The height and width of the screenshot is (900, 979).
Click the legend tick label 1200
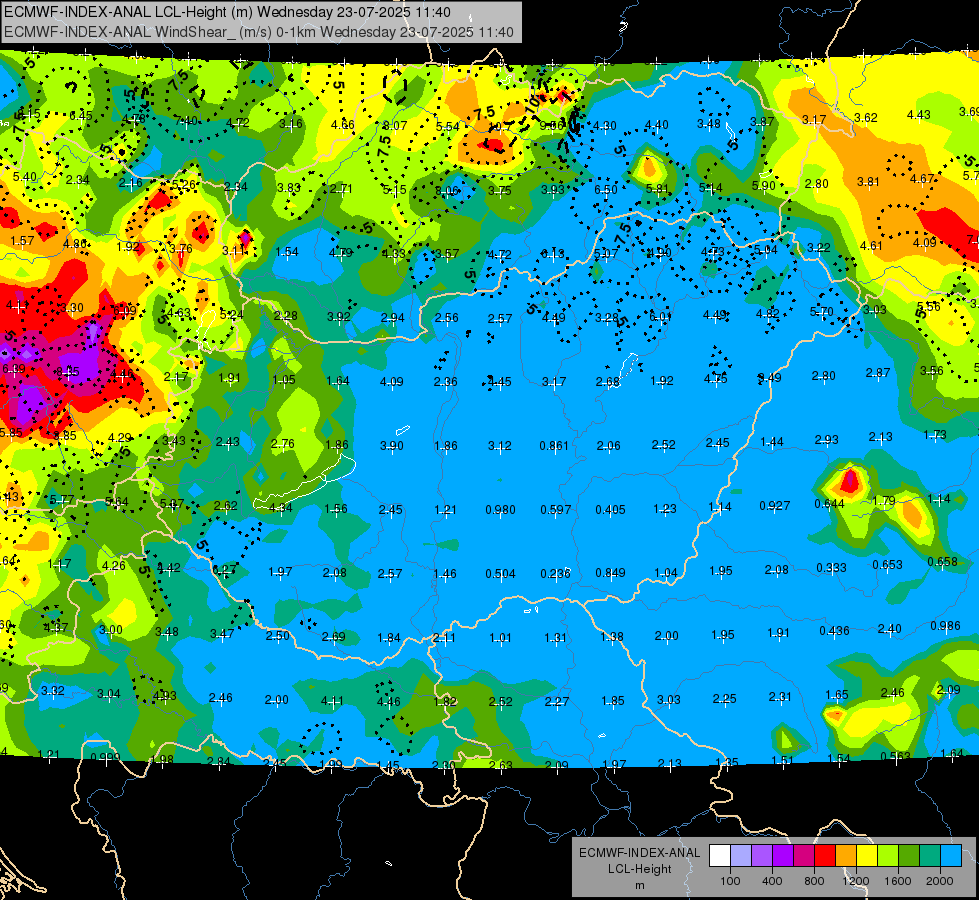point(855,881)
